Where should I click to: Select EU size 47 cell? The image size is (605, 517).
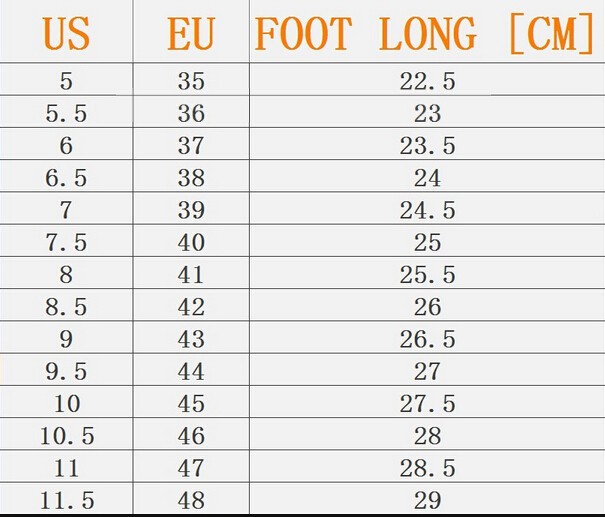(191, 468)
